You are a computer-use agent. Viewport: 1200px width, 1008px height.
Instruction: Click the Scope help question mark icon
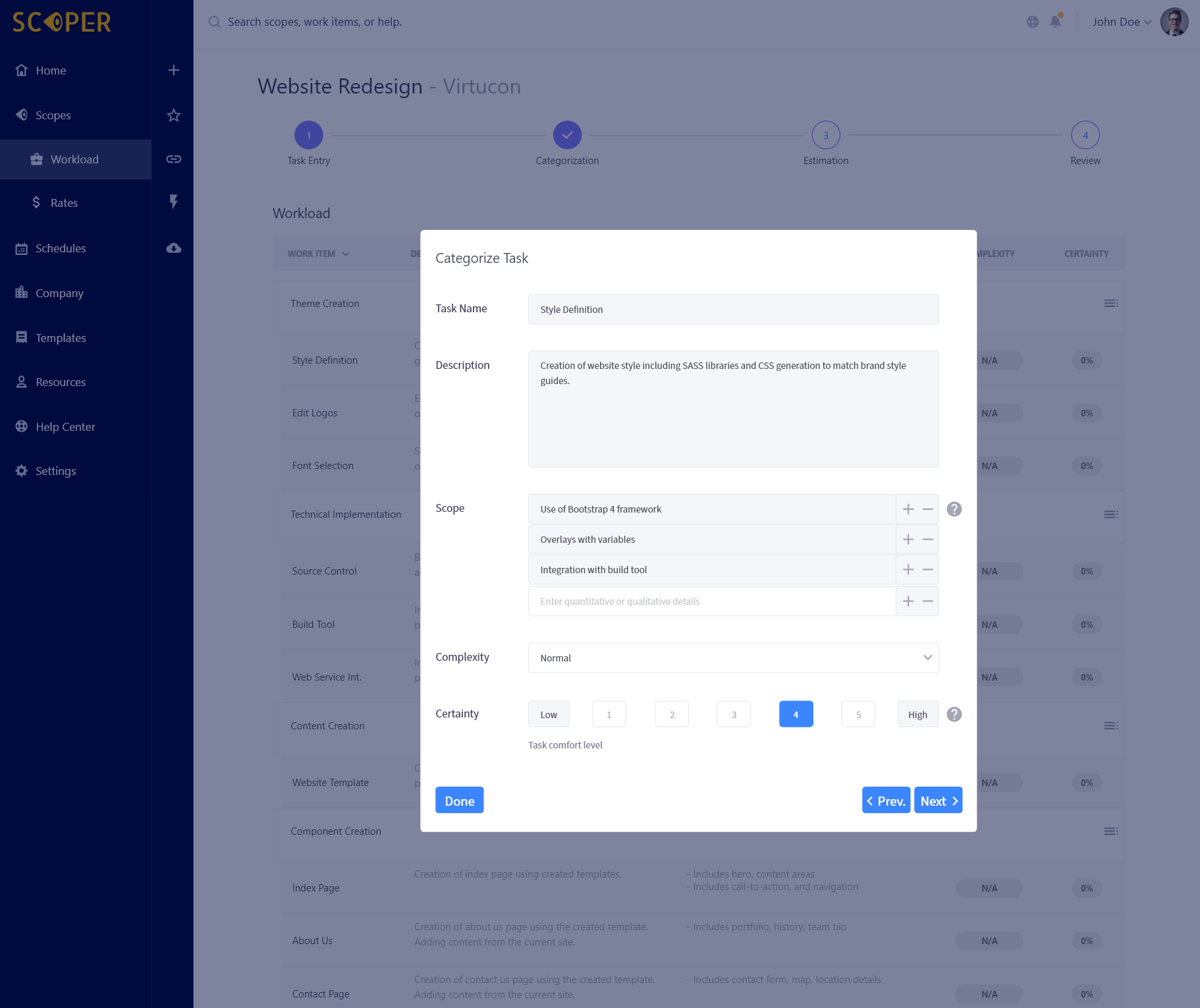click(954, 509)
